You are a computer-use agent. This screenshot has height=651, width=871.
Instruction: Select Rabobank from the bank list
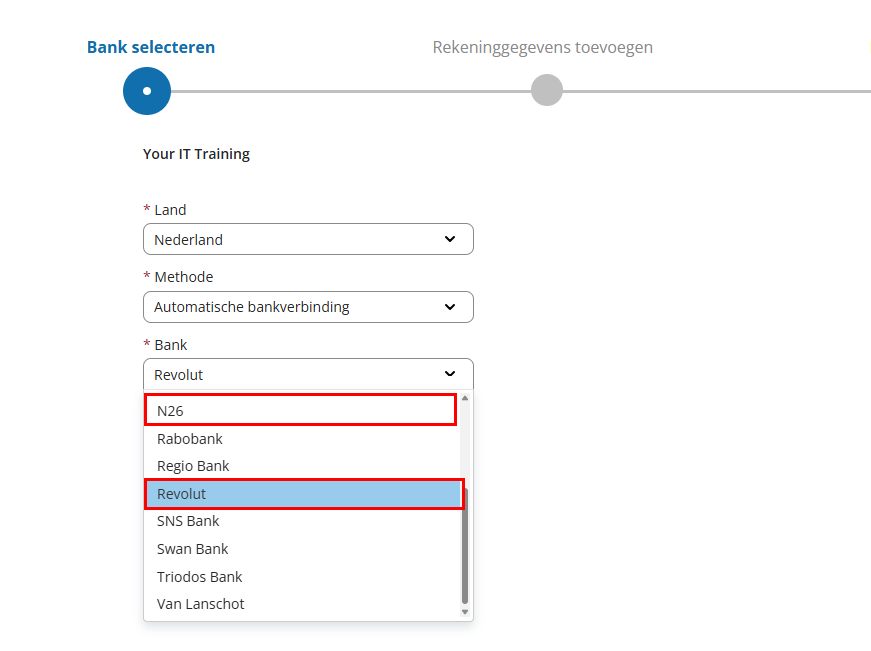click(x=303, y=439)
